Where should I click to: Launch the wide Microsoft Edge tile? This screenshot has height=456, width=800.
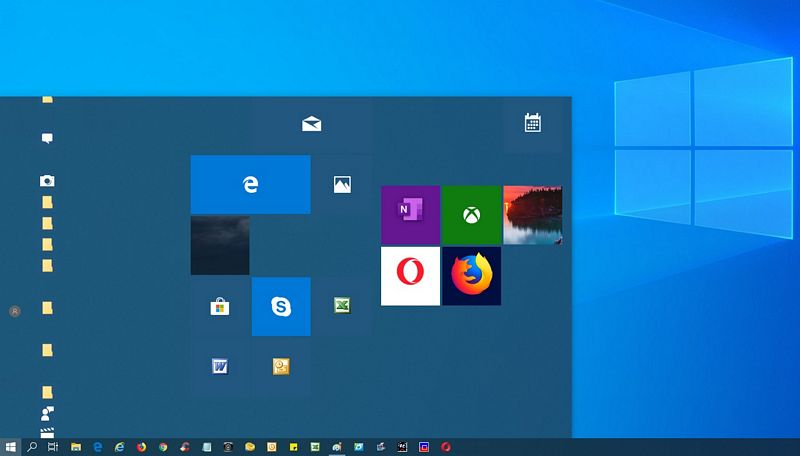(x=251, y=184)
